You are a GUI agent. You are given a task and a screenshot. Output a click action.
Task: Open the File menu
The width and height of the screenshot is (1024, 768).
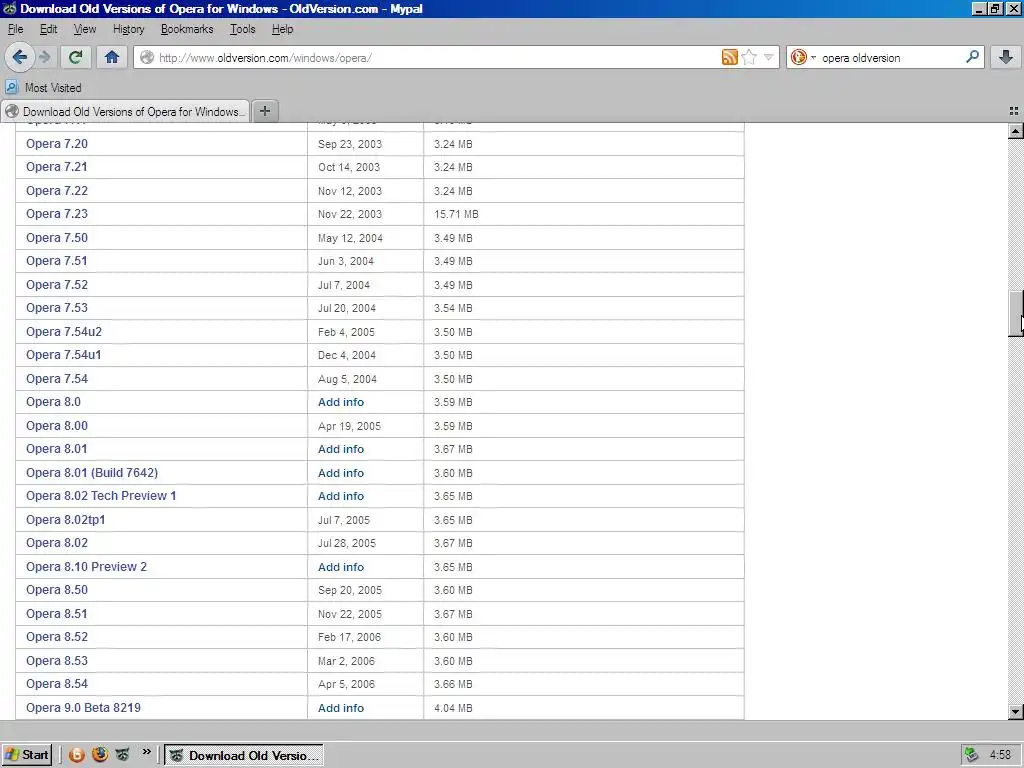coord(15,29)
